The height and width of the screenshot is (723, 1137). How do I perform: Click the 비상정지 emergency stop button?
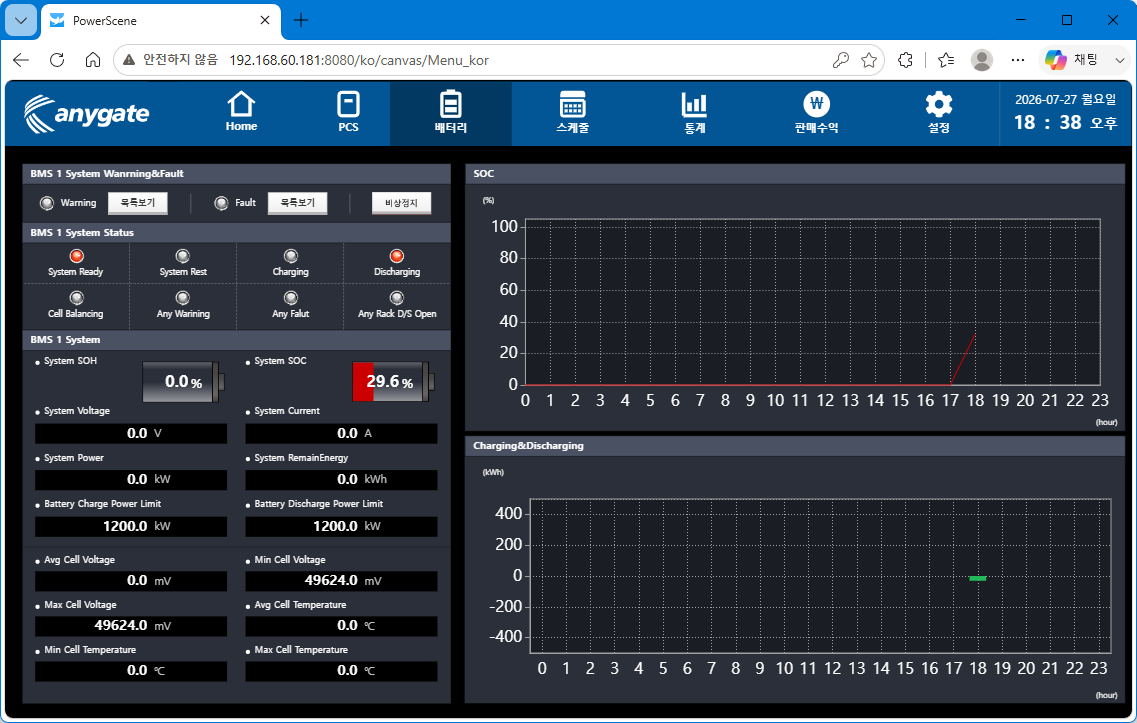coord(401,203)
